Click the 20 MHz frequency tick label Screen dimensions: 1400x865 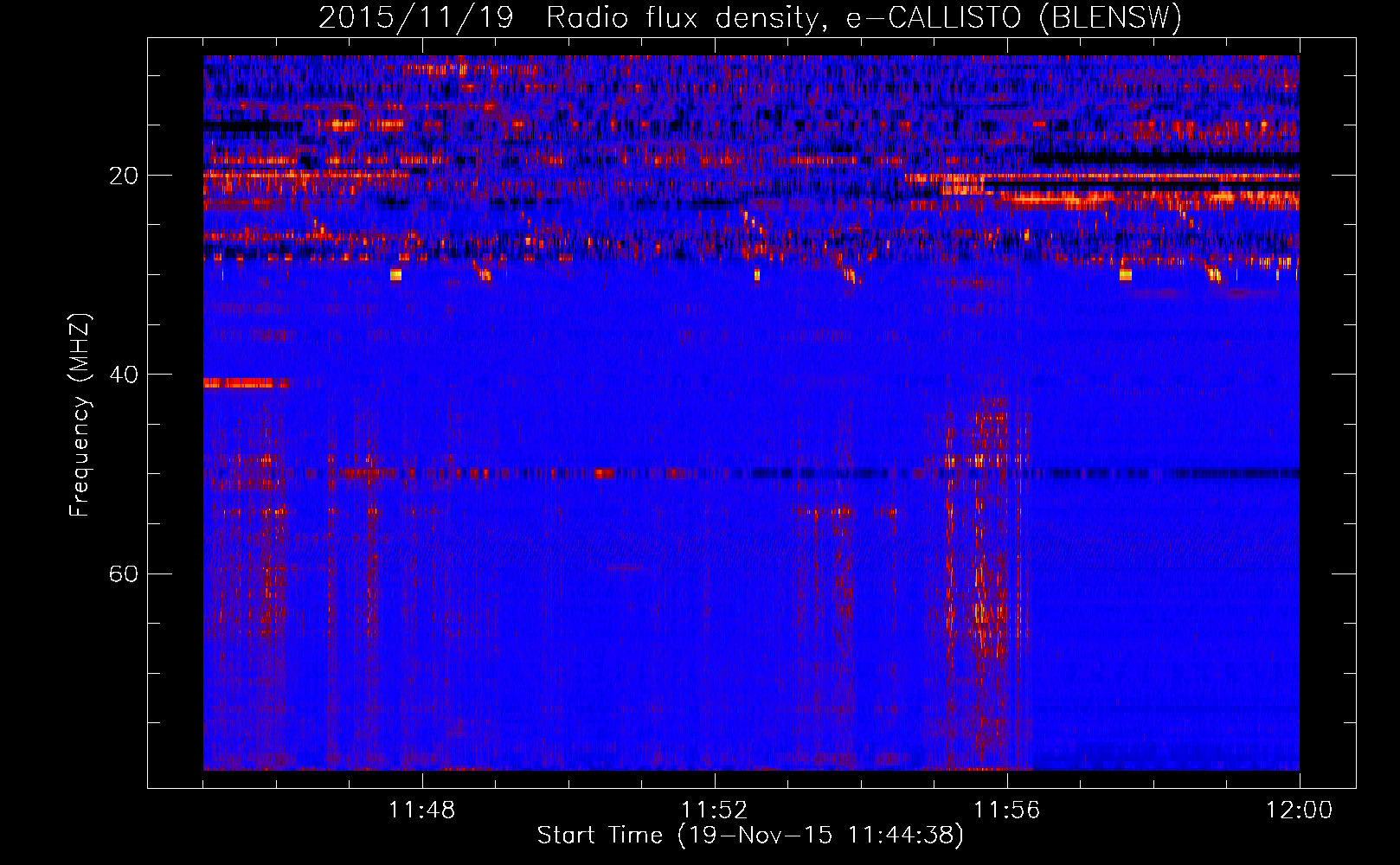[124, 176]
